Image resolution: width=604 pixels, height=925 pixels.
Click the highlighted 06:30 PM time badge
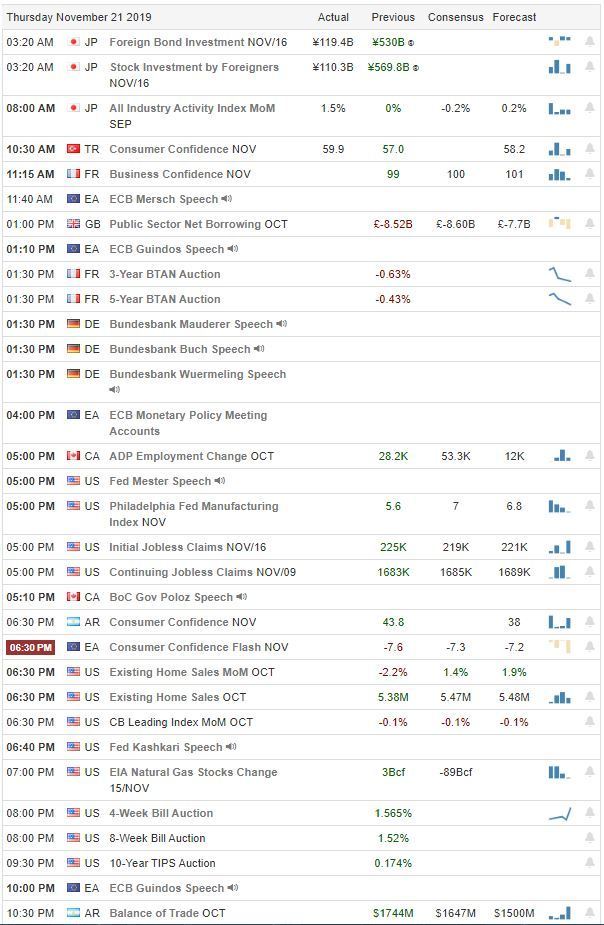coord(31,647)
